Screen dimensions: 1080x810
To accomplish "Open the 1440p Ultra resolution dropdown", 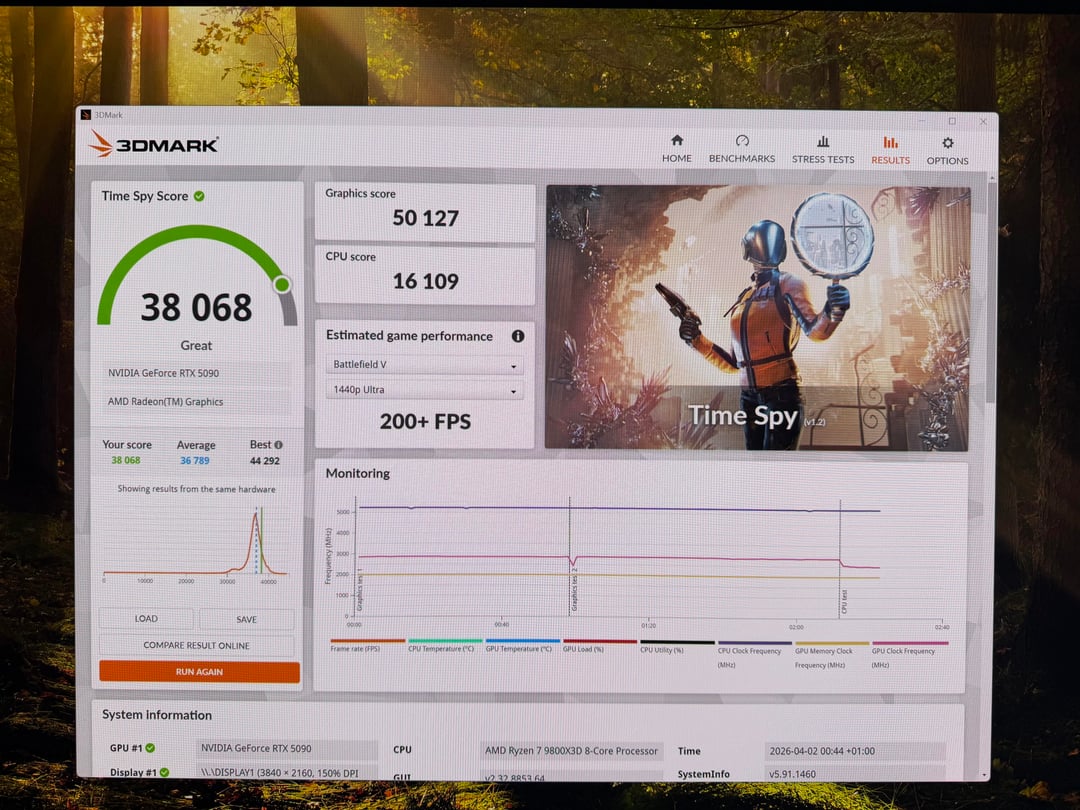I will (425, 390).
